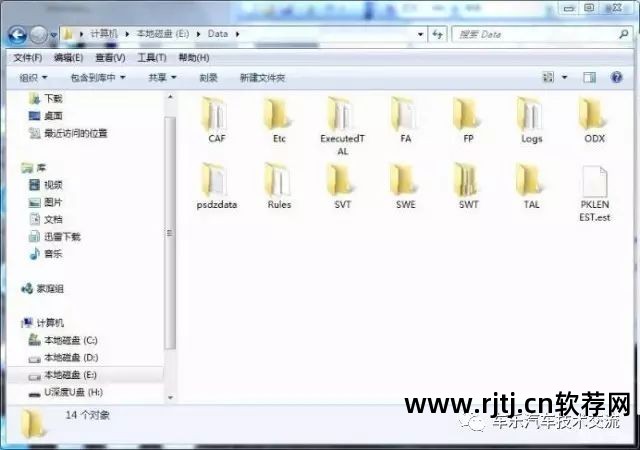Open the 包含到库中 dropdown
Screen dimensions: 640x450
98,78
